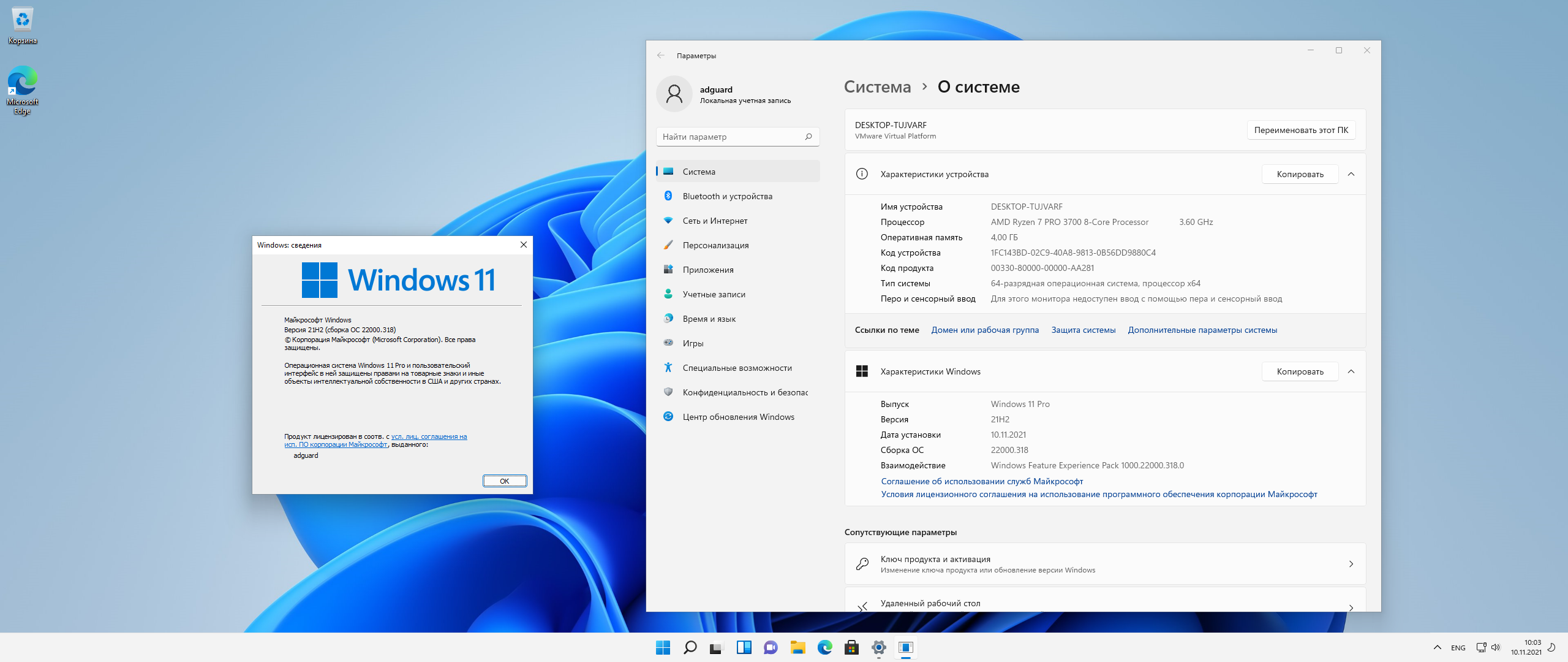Select Система in the sidebar

[x=738, y=172]
